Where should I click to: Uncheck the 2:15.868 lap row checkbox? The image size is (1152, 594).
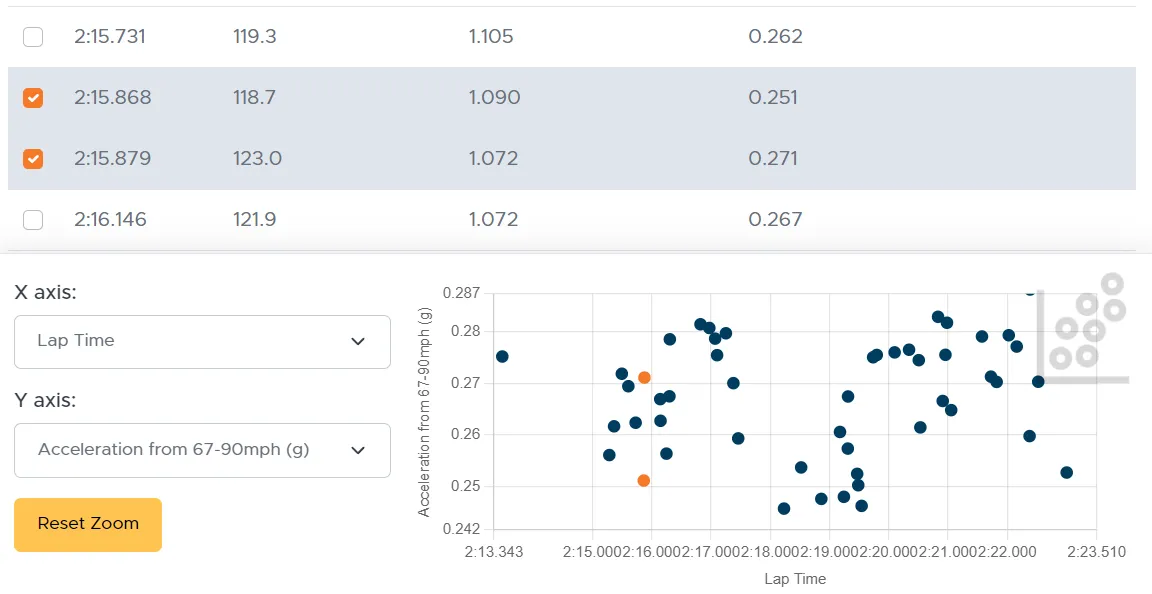(x=33, y=98)
